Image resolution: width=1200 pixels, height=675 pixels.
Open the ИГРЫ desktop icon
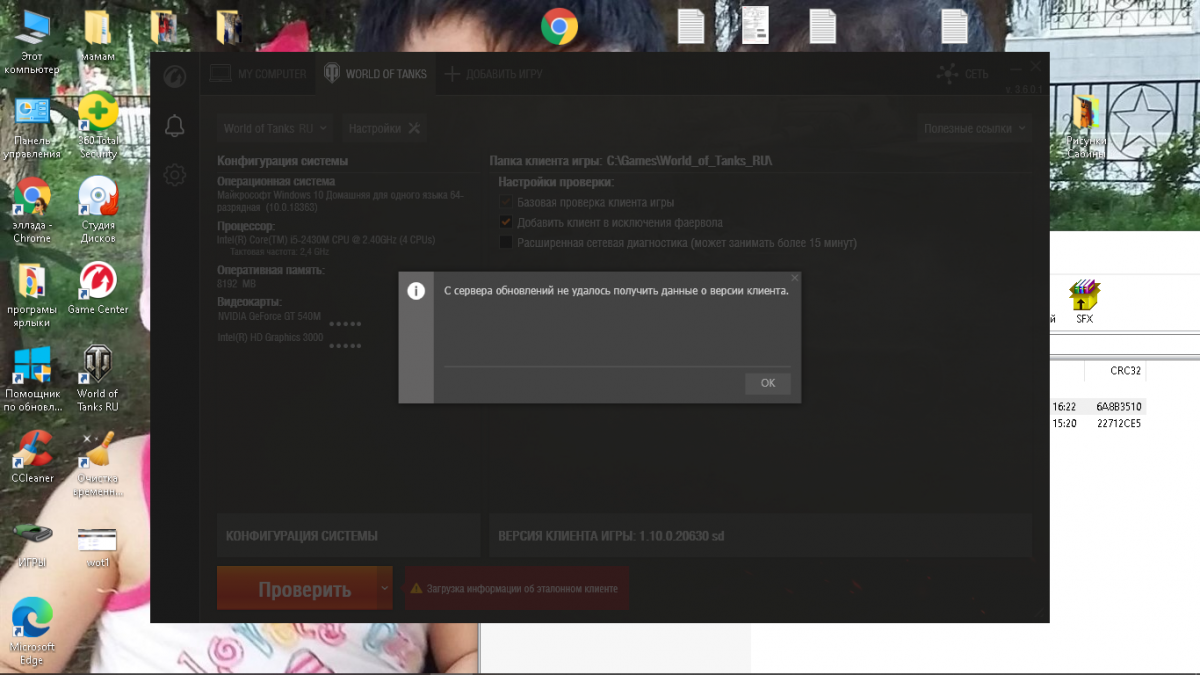point(32,546)
